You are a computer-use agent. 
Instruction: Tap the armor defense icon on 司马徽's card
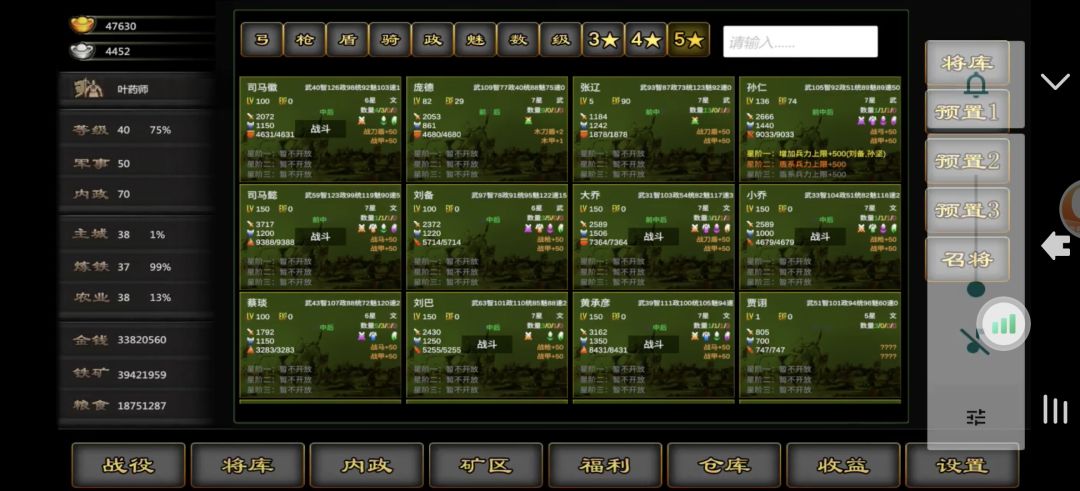tap(251, 125)
